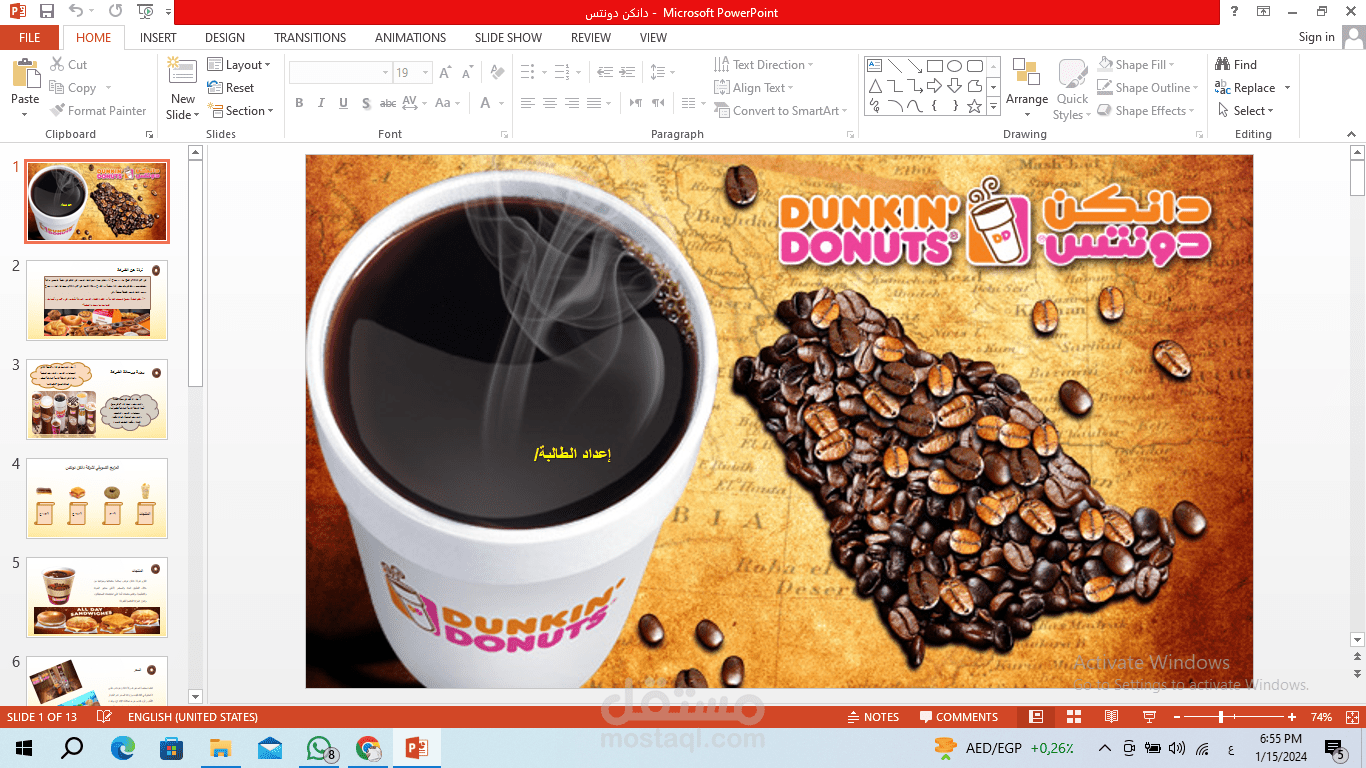Open Reading View from status bar
The height and width of the screenshot is (768, 1366).
coord(1111,717)
